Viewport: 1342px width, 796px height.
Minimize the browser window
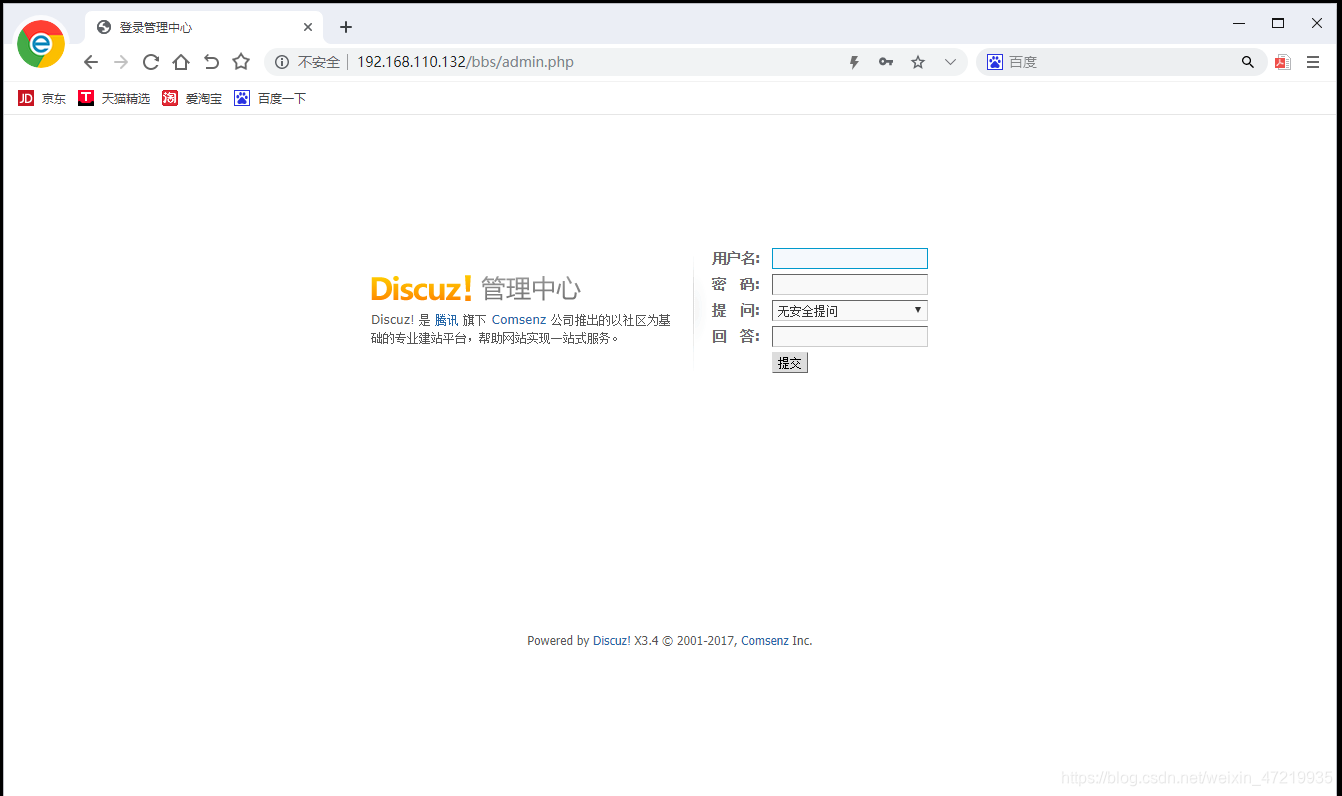1239,23
